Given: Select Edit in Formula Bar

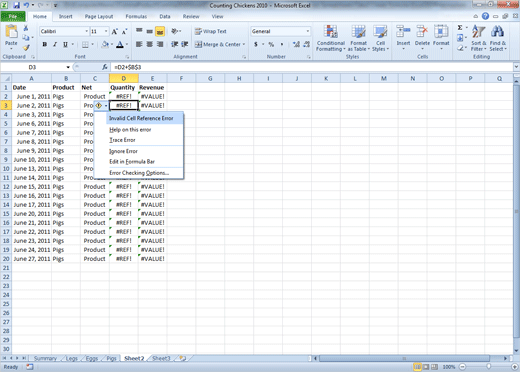Looking at the screenshot, I should pyautogui.click(x=132, y=162).
